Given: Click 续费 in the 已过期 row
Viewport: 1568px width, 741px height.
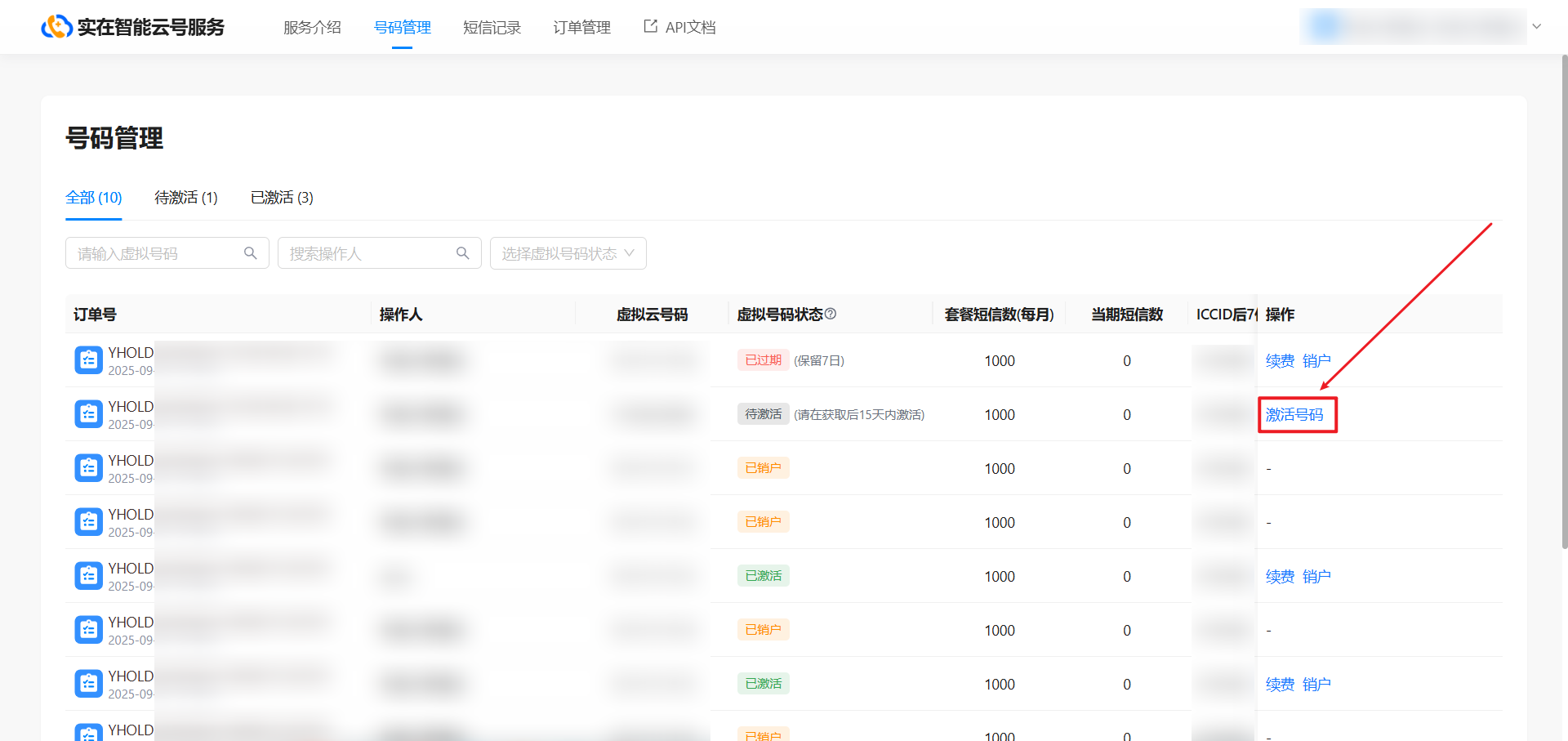Looking at the screenshot, I should [1280, 361].
